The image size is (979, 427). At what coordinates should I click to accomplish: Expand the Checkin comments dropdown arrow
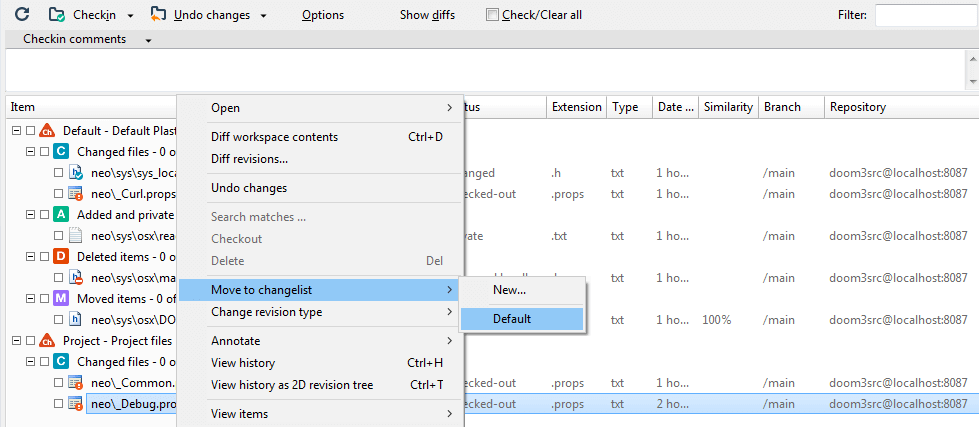coord(149,41)
